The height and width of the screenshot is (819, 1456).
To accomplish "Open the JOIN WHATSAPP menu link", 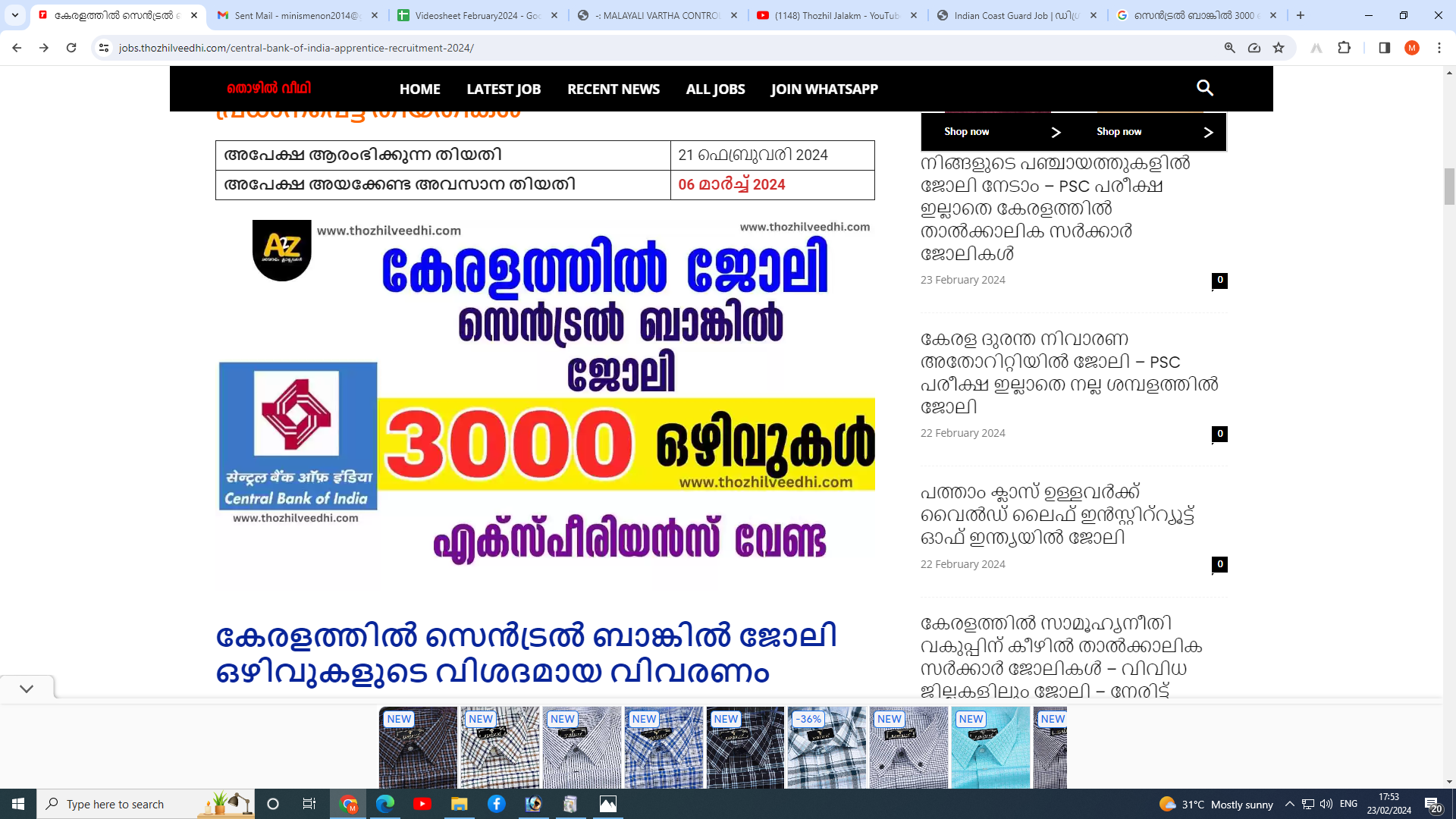I will (x=824, y=89).
